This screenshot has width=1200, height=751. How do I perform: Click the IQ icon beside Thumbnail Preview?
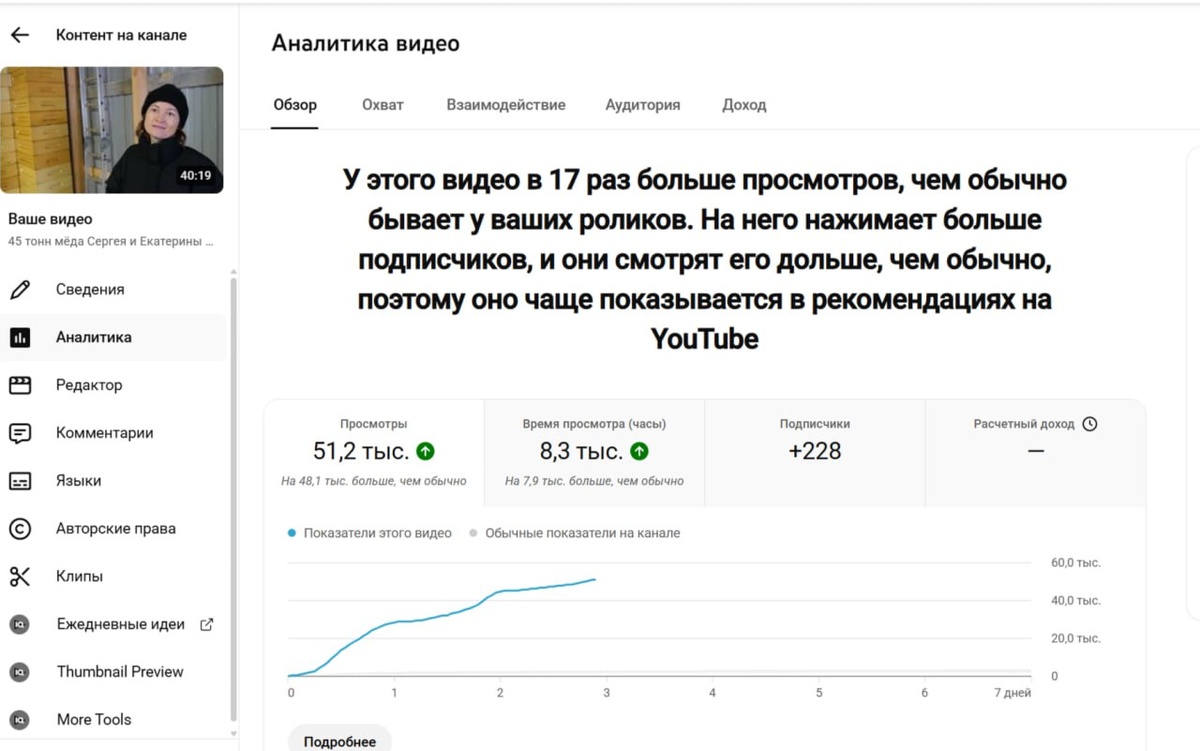pyautogui.click(x=19, y=672)
